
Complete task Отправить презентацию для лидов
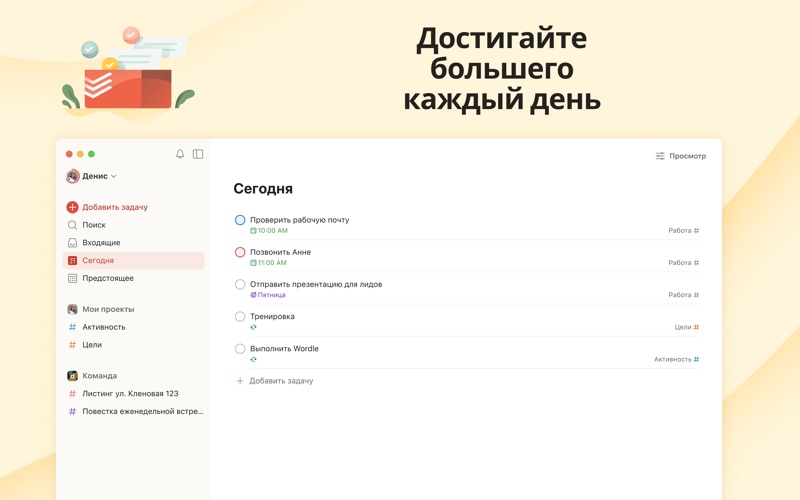click(x=240, y=284)
